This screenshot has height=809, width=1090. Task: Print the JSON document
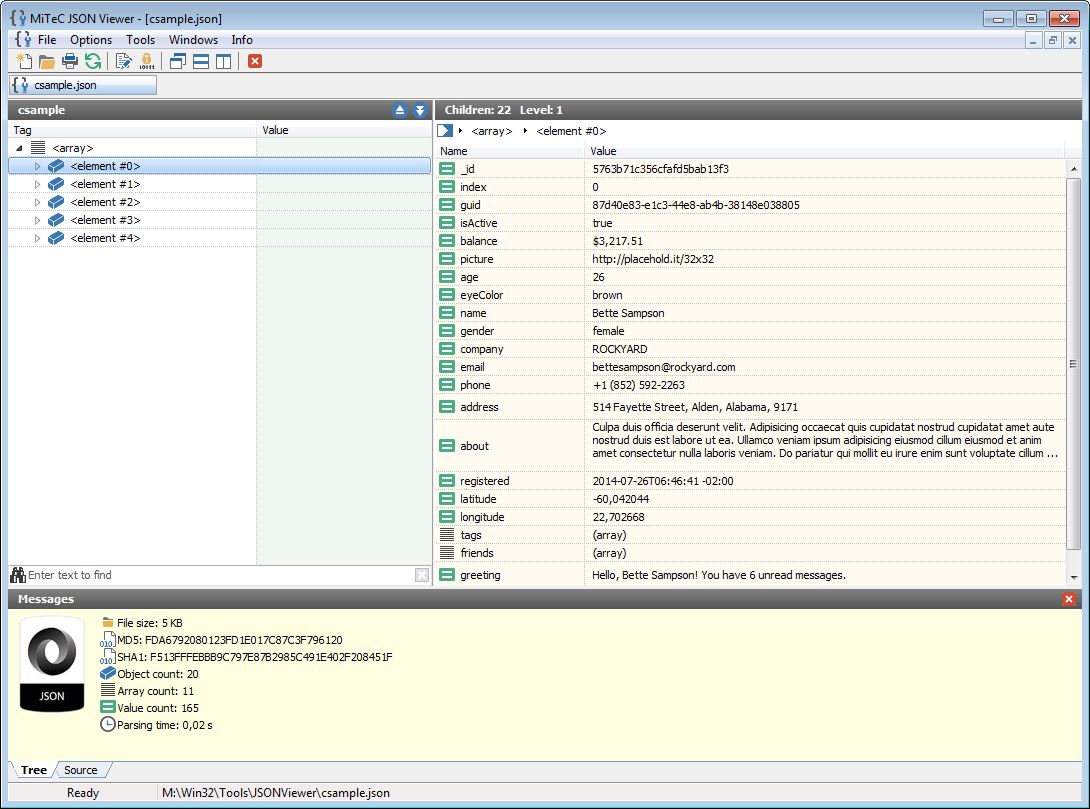coord(70,61)
